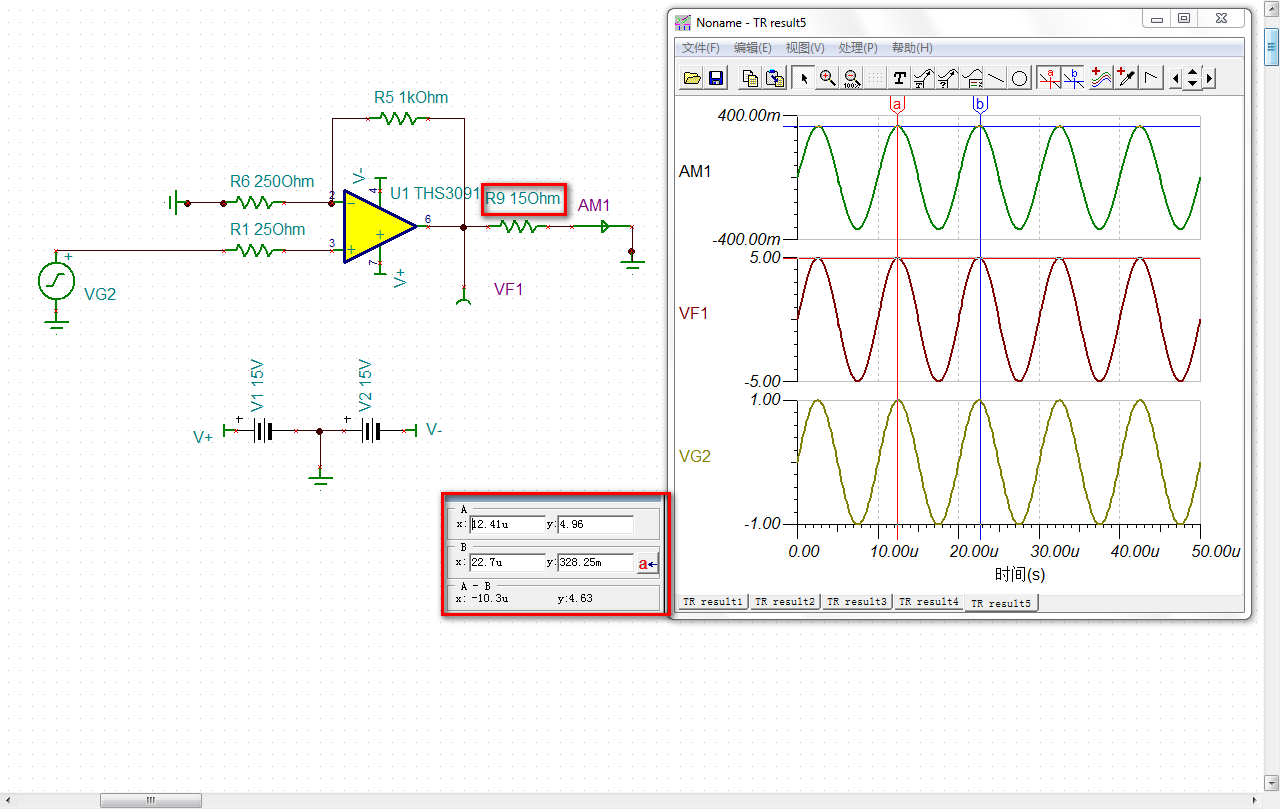Click the vertical scrollbar thumb of schematic

pyautogui.click(x=1273, y=45)
